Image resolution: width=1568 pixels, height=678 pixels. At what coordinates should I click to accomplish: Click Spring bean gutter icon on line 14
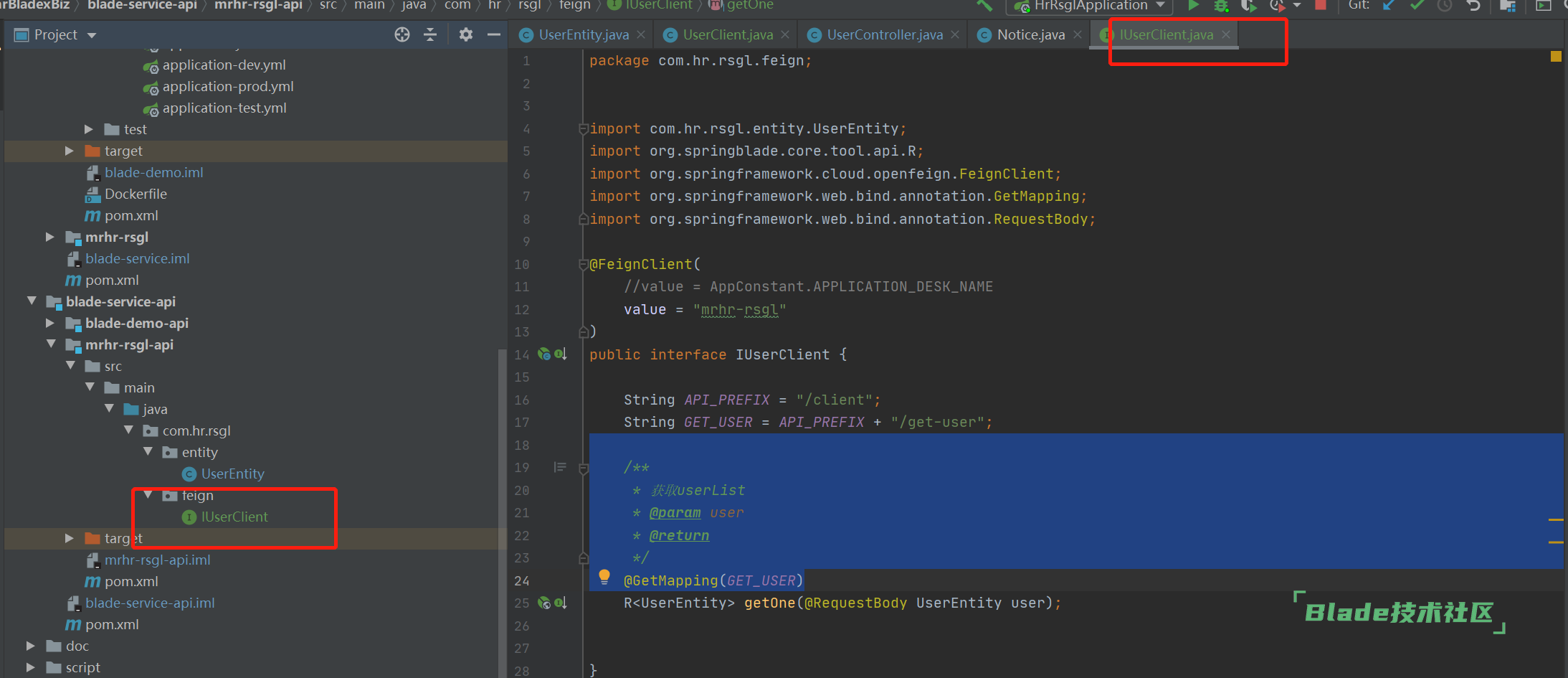544,354
